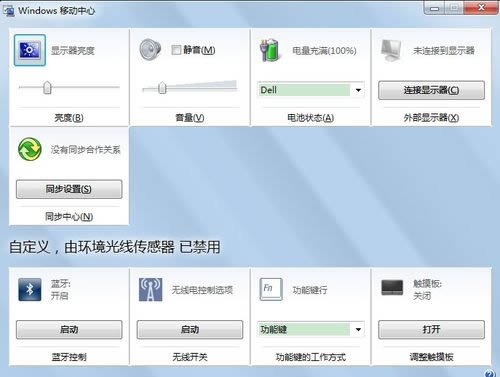Click the 连接显示器(C) button
The image size is (500, 377).
coord(431,90)
